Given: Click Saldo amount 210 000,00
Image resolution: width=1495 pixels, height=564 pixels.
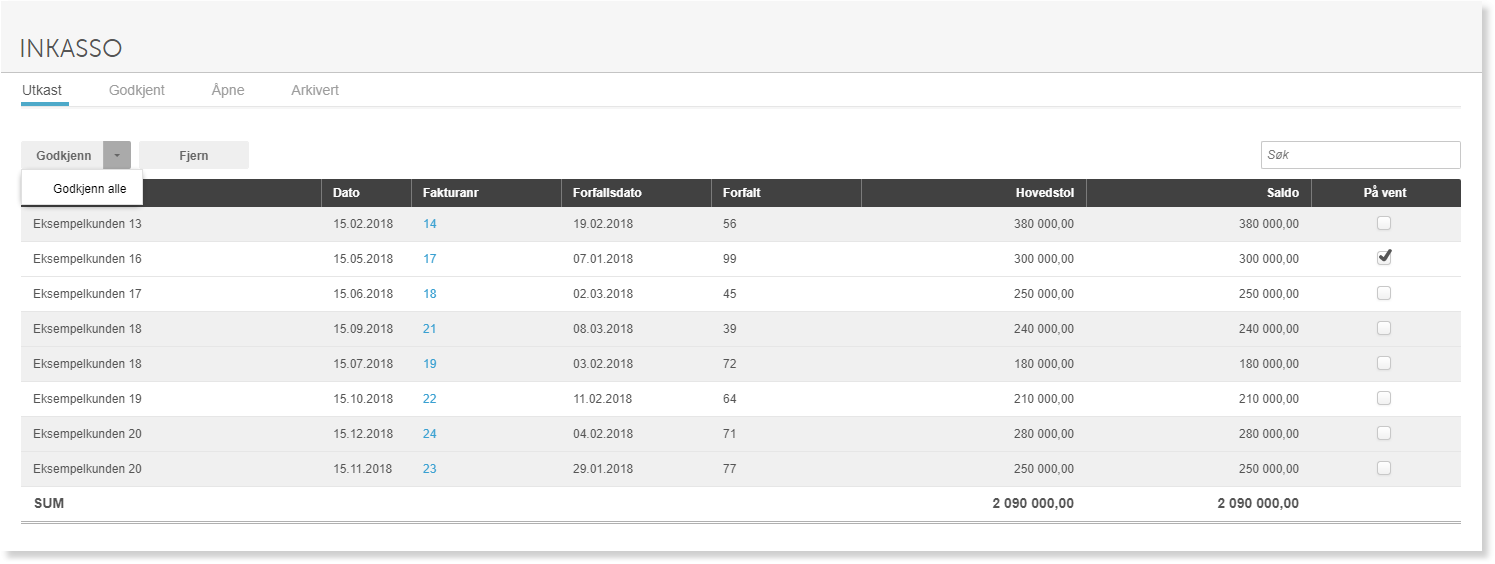Looking at the screenshot, I should [x=1269, y=399].
